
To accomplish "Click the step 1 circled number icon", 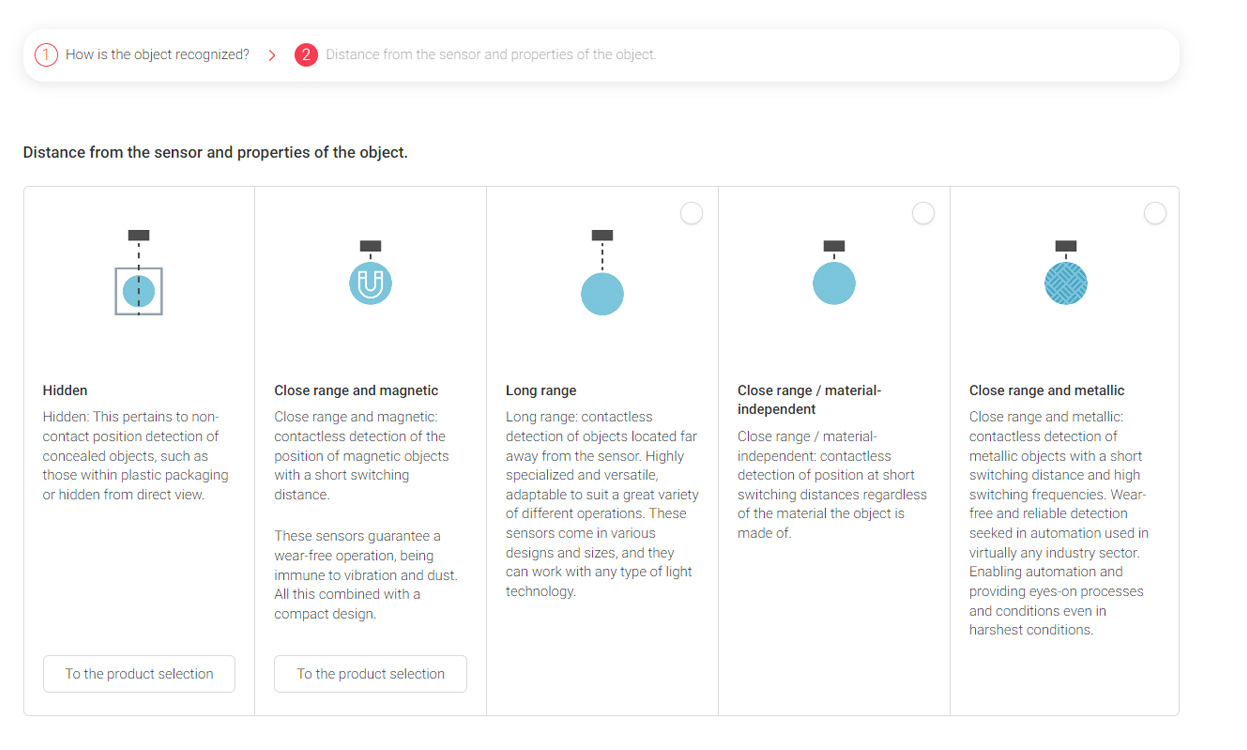I will (46, 55).
